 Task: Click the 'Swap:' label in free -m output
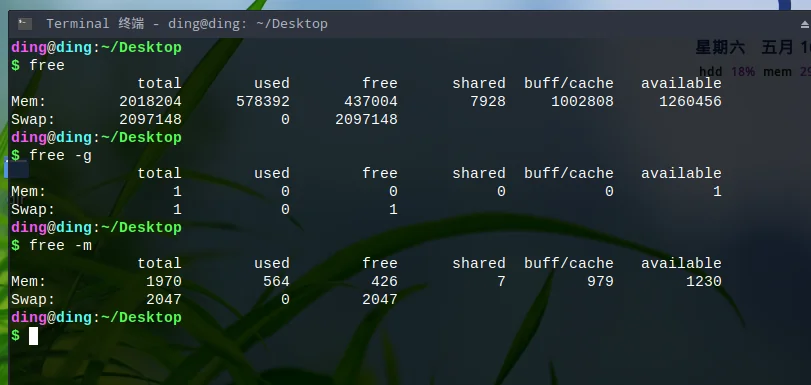(33, 300)
